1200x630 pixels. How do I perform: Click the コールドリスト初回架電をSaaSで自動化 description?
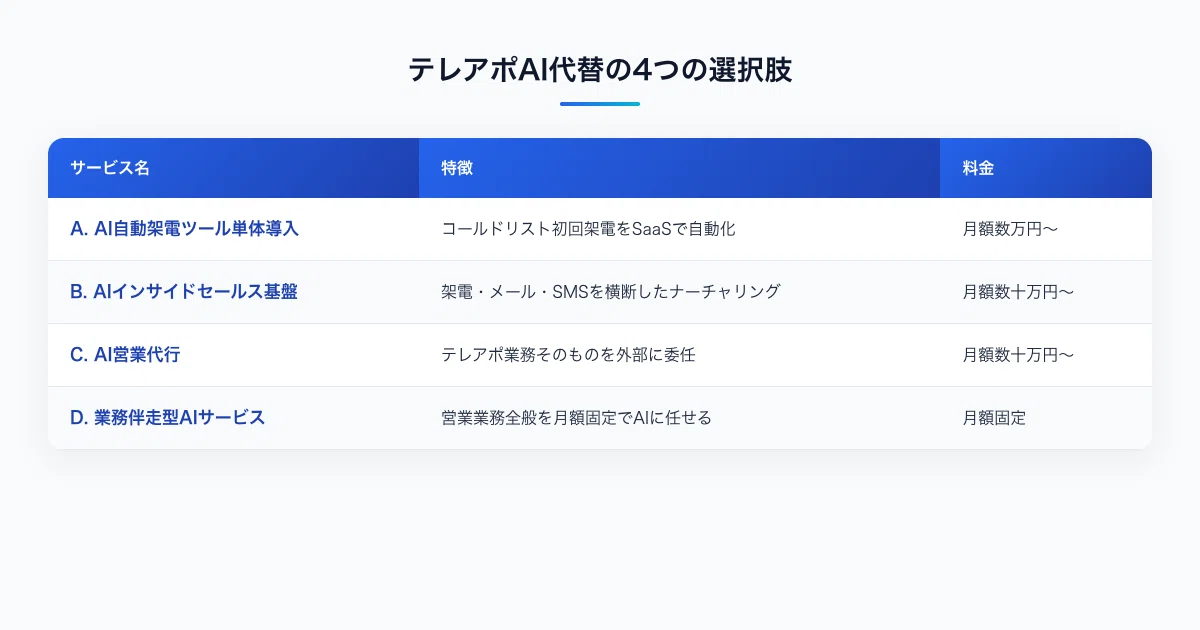click(x=588, y=229)
